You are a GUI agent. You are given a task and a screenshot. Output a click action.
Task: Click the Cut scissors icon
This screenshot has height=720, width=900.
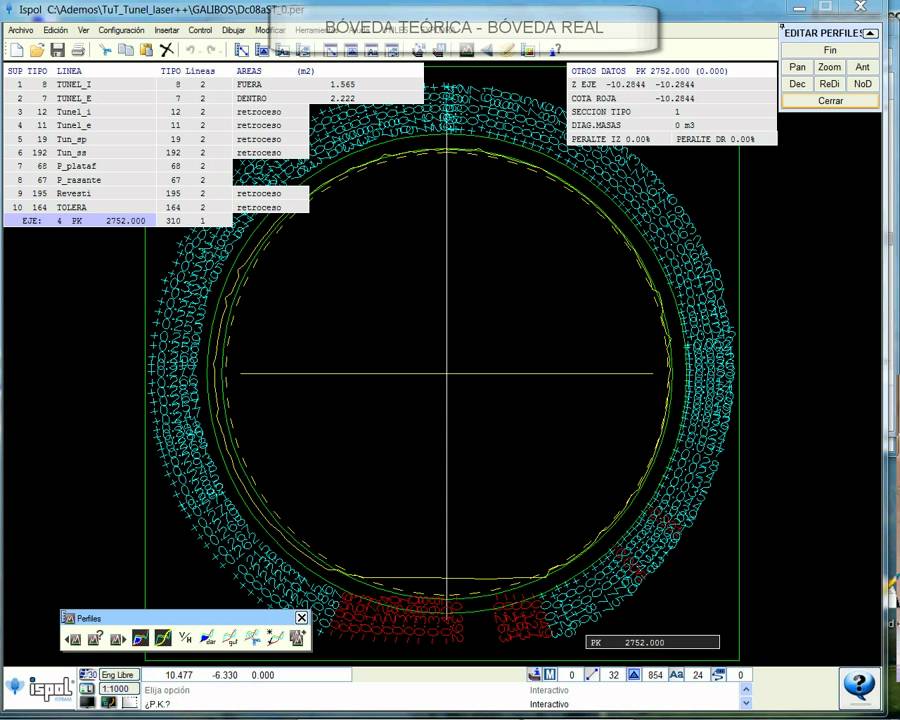[105, 51]
